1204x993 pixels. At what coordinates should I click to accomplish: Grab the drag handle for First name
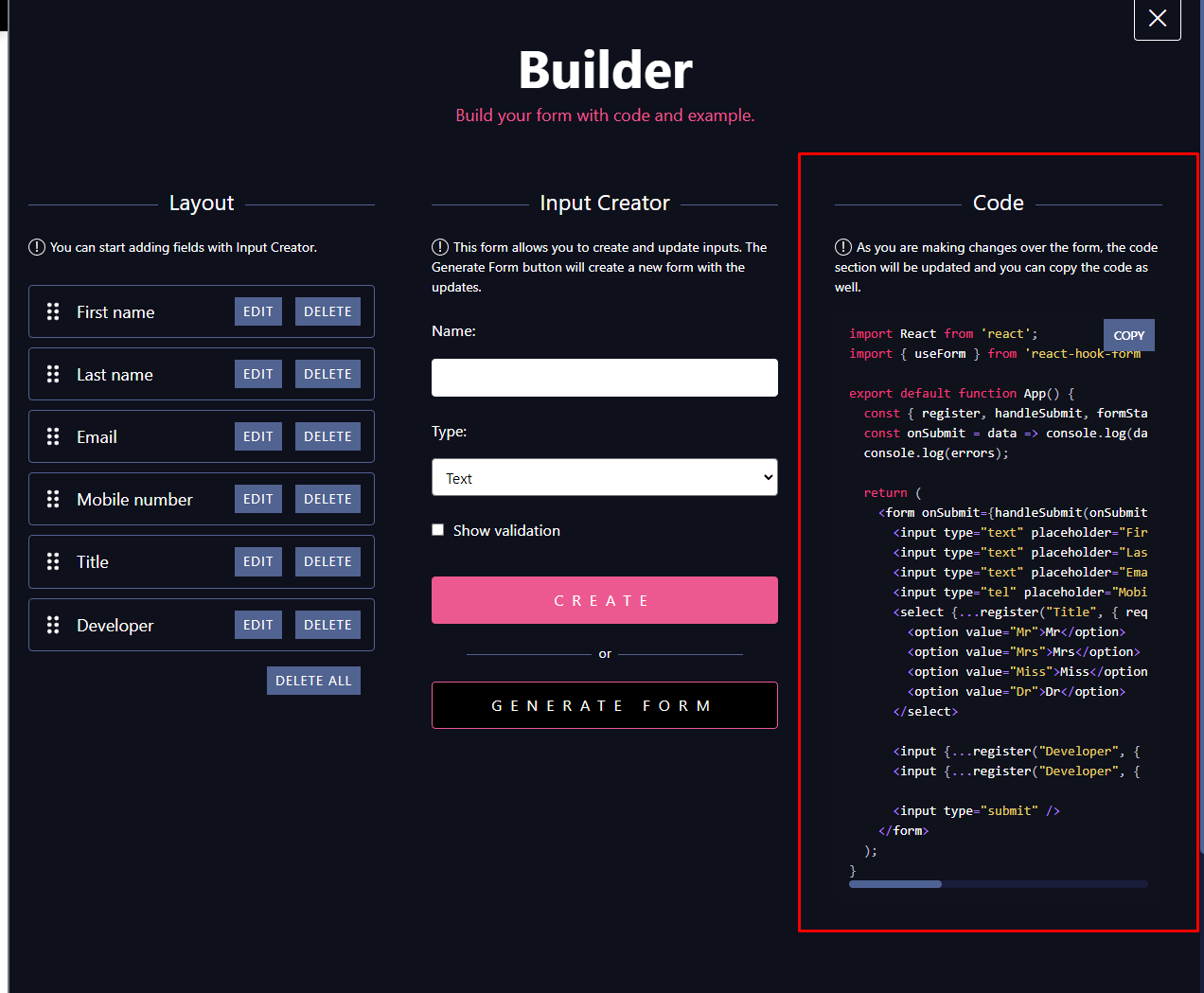tap(53, 311)
